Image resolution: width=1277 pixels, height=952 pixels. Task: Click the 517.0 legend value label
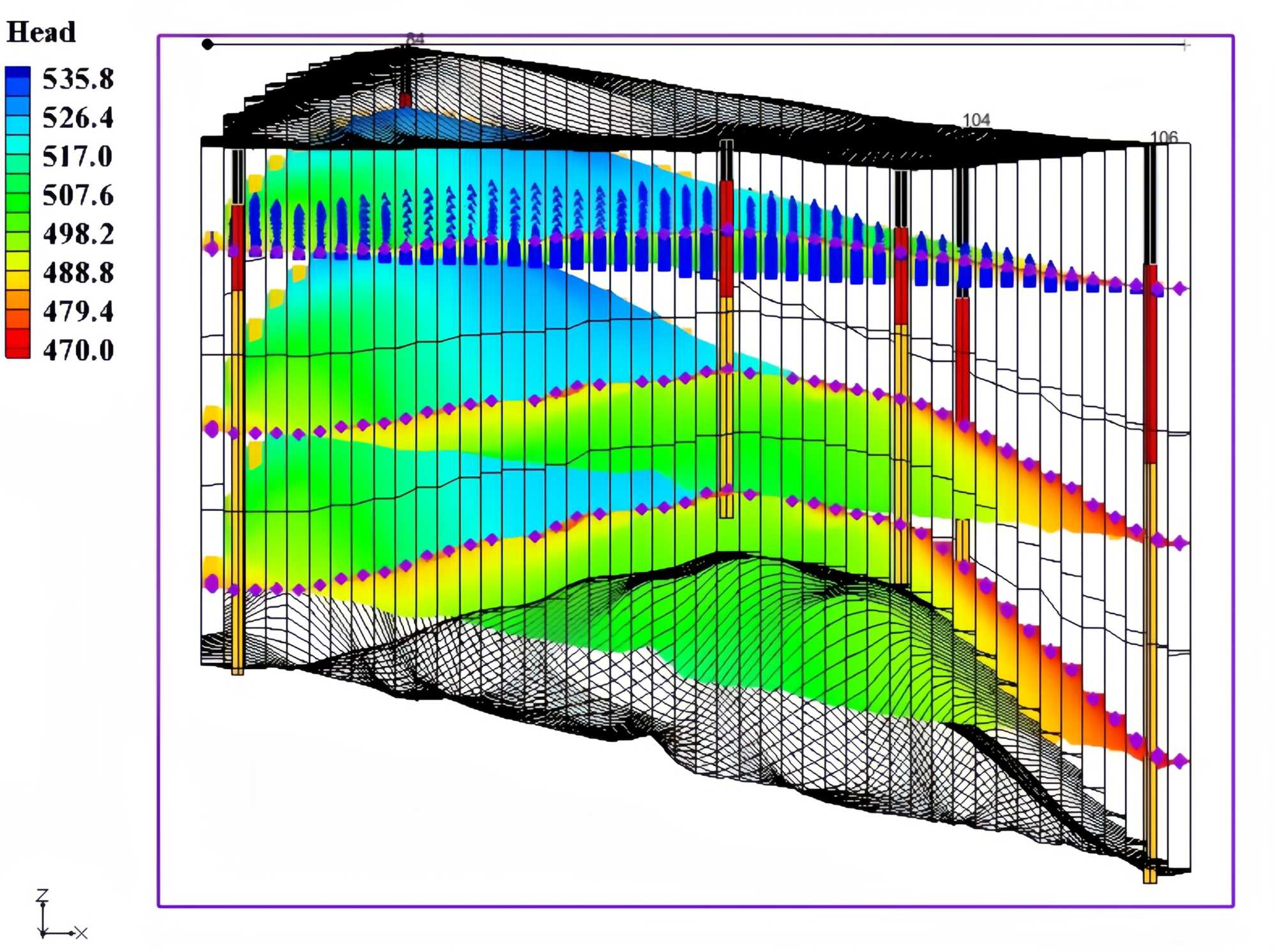pyautogui.click(x=78, y=156)
